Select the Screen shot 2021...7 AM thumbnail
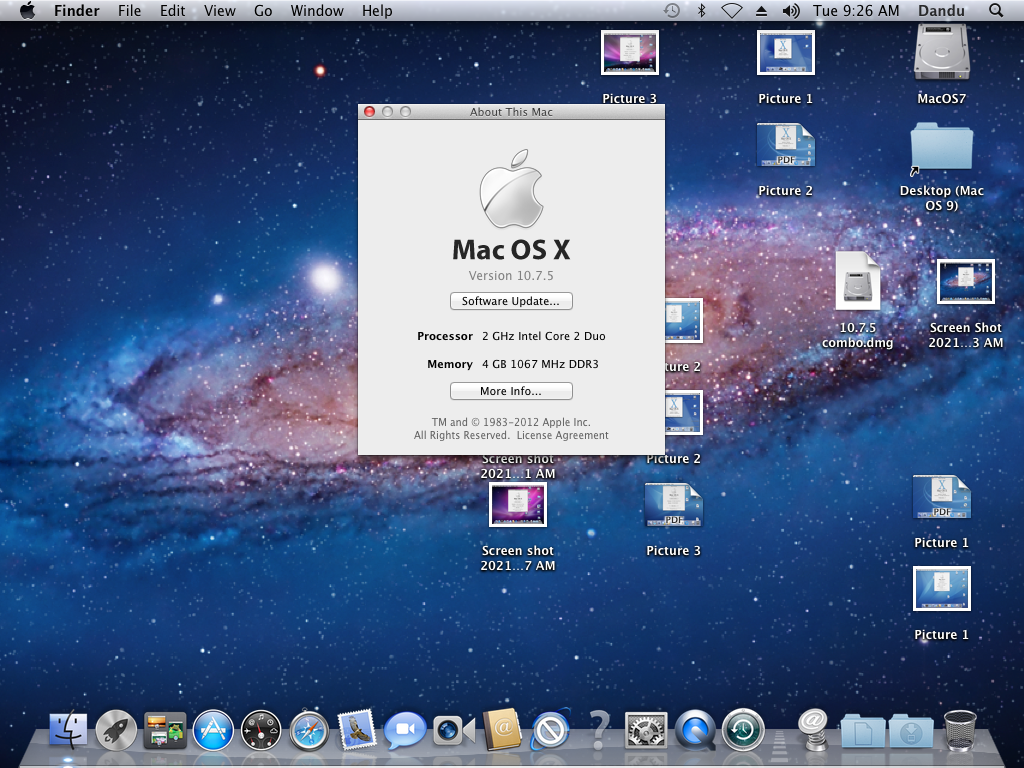The image size is (1024, 768). point(518,504)
